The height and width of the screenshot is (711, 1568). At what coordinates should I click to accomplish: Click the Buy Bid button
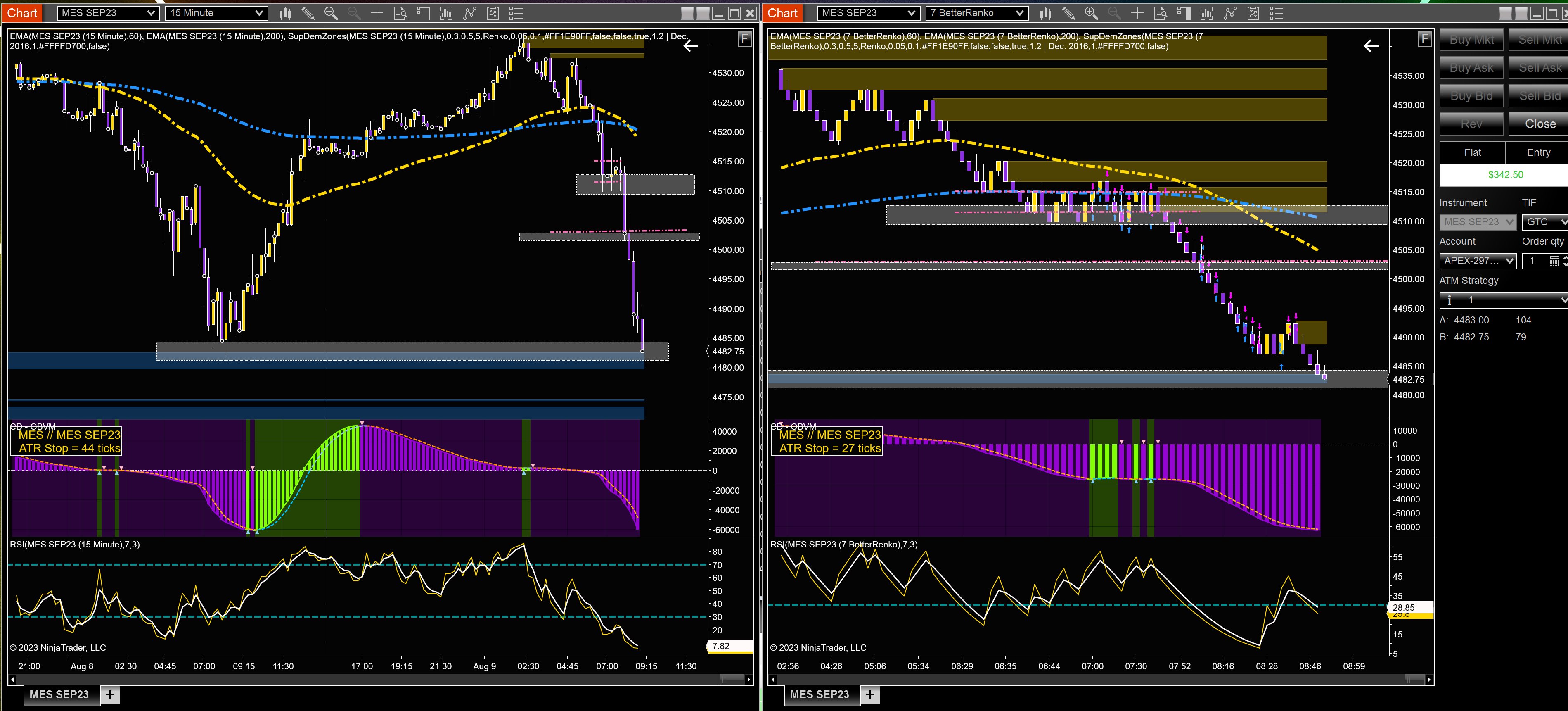click(1471, 96)
